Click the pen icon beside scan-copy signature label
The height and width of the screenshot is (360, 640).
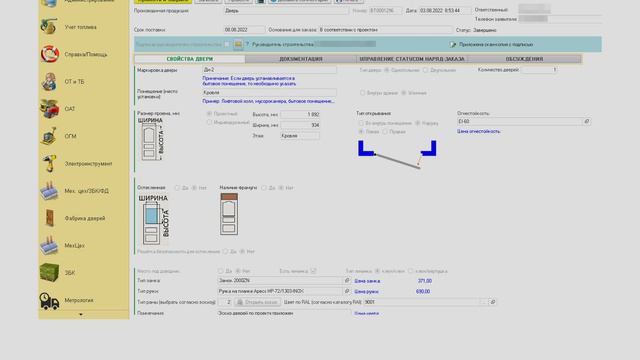coord(453,44)
